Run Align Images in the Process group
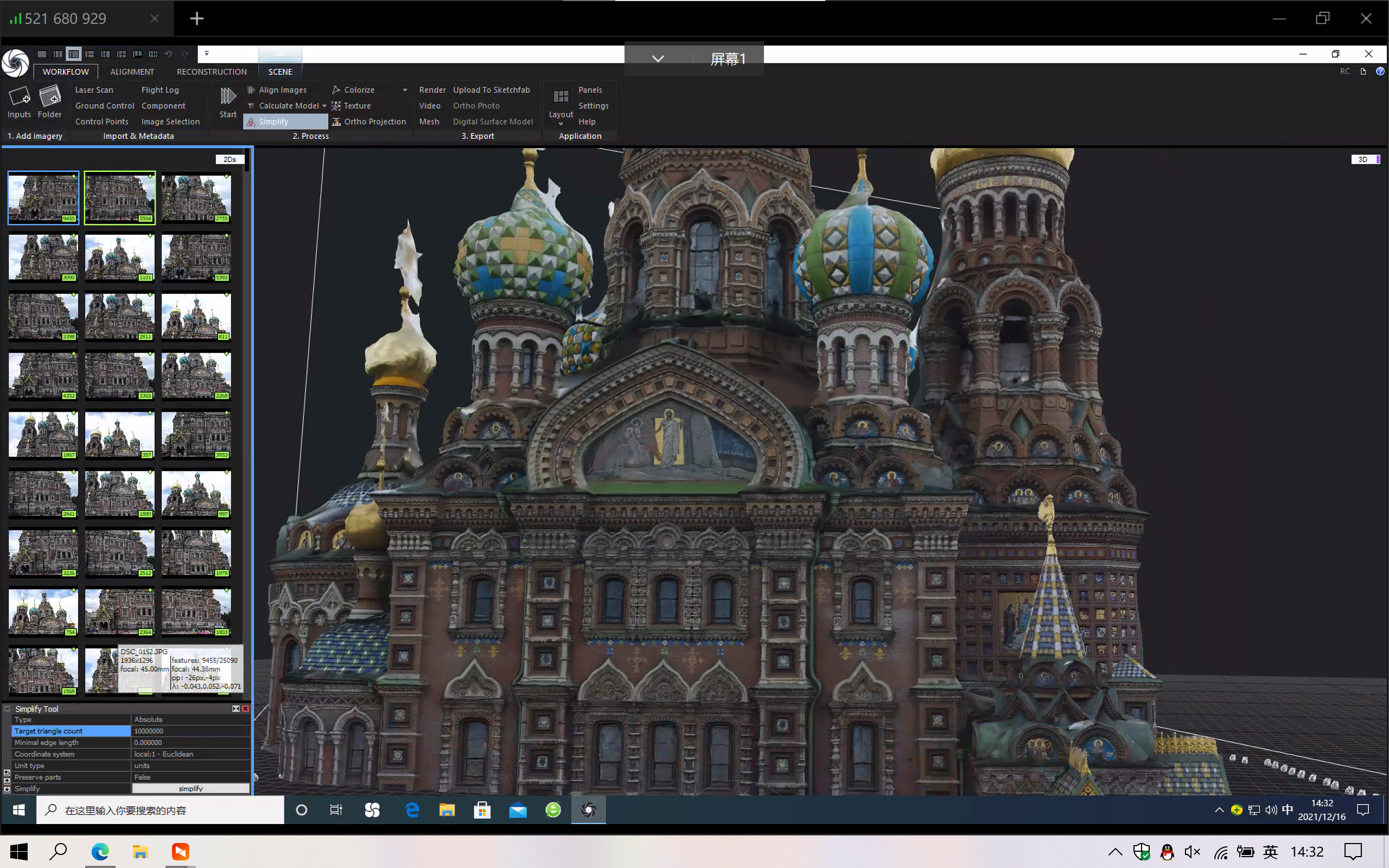1389x868 pixels. coord(277,90)
